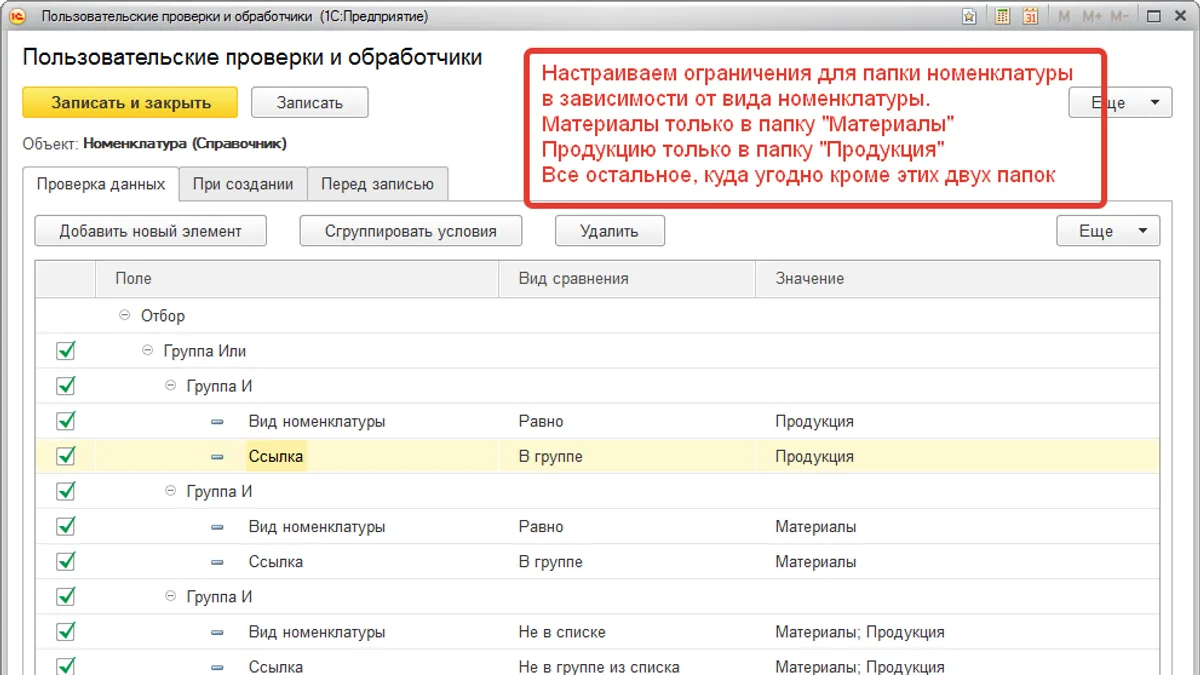
Task: Open the Еще menu next to Удалить
Action: 1108,231
